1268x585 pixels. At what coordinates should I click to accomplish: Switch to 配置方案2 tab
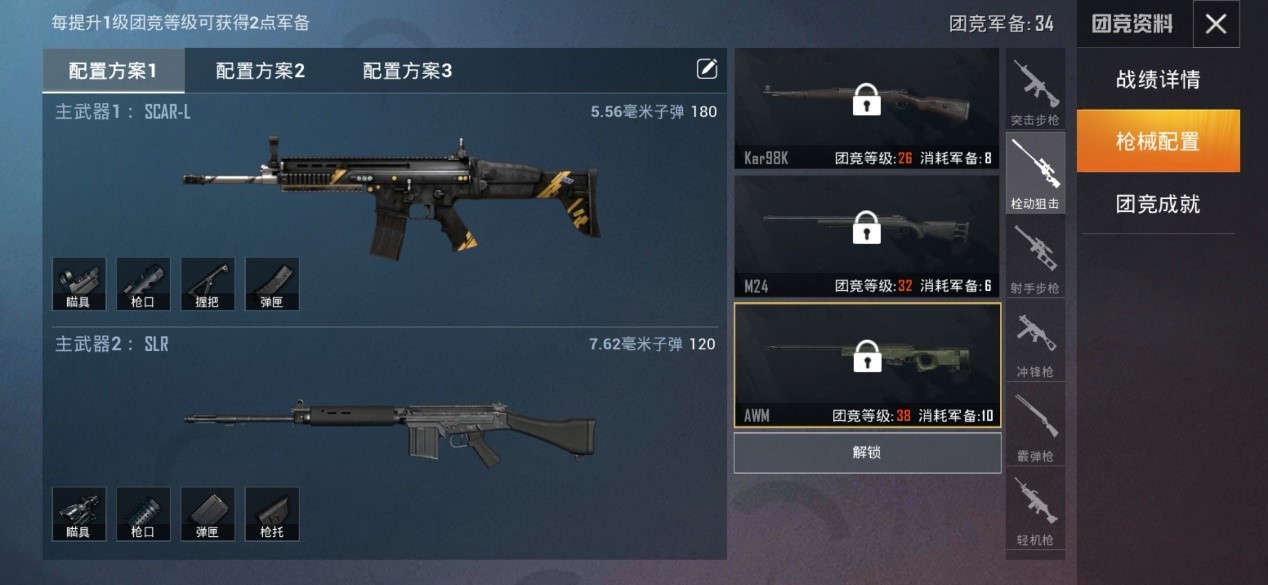260,71
